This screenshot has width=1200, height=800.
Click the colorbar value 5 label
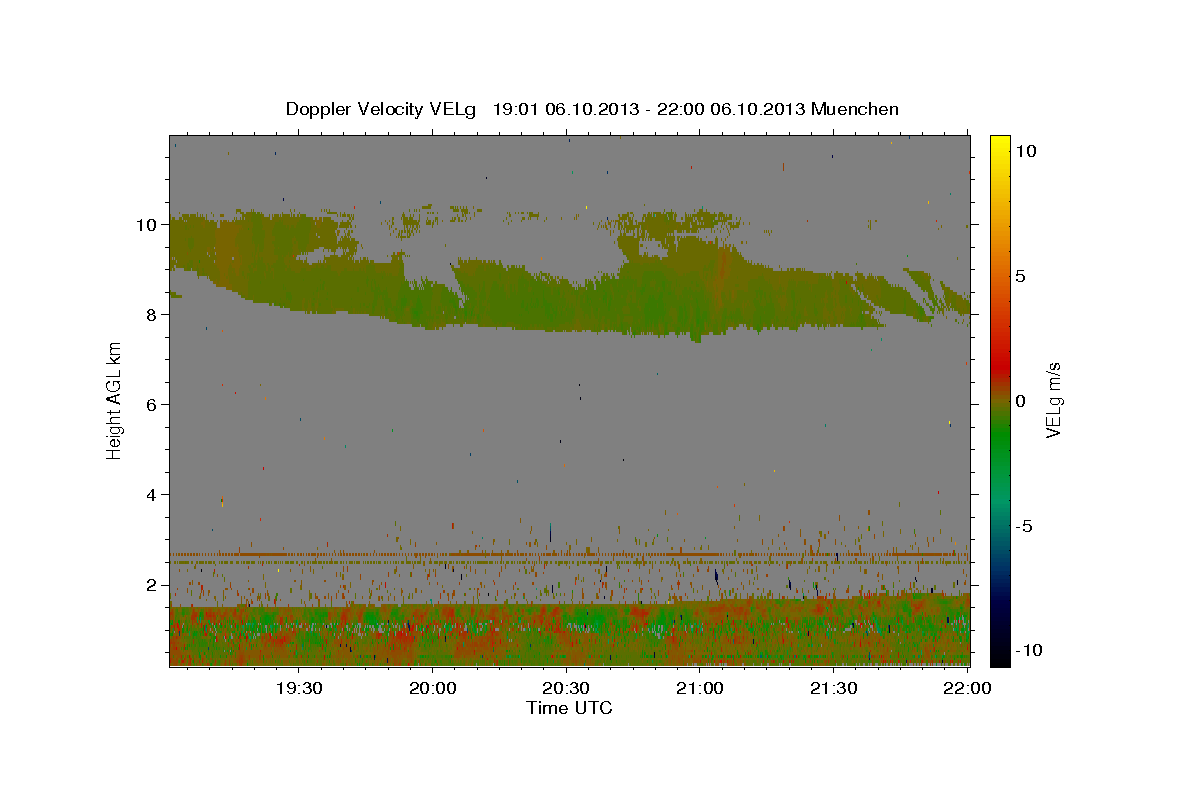pos(1021,276)
